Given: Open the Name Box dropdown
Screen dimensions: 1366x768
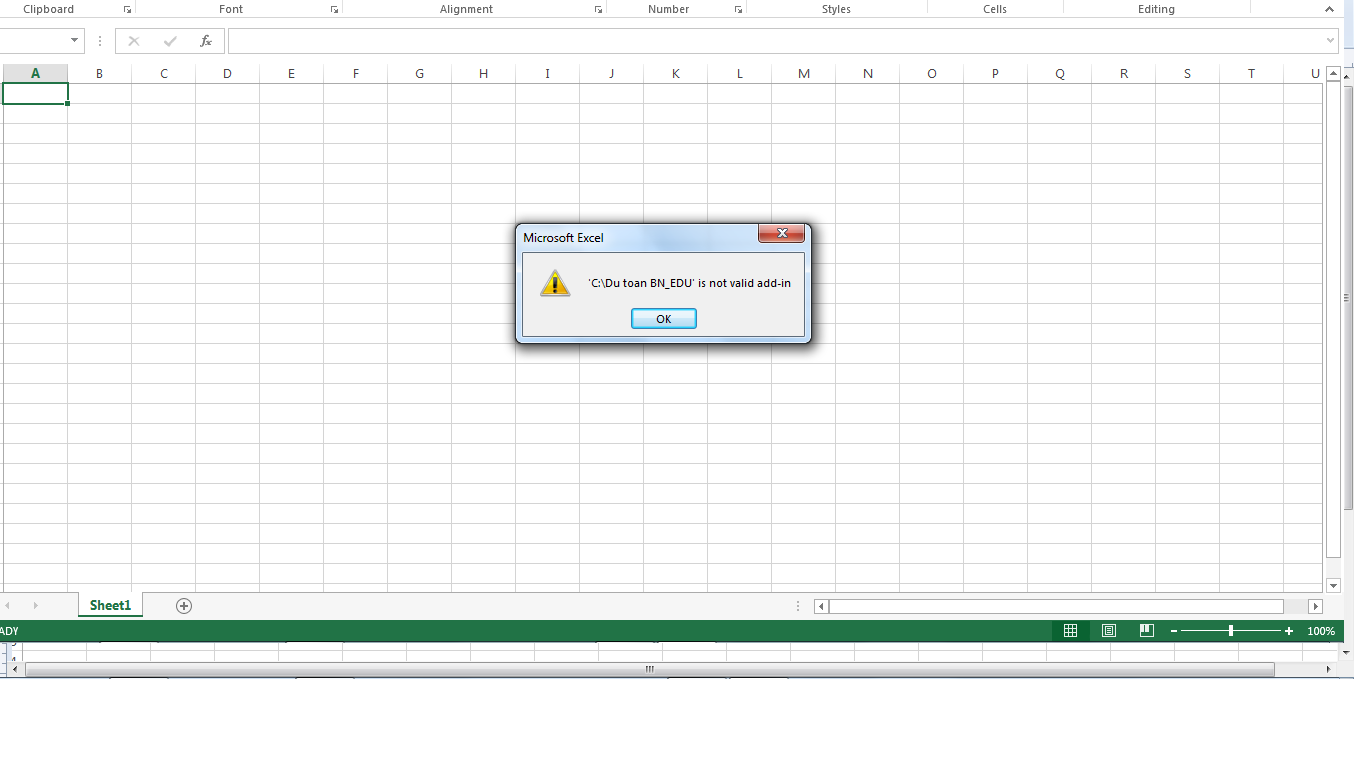Looking at the screenshot, I should tap(75, 41).
